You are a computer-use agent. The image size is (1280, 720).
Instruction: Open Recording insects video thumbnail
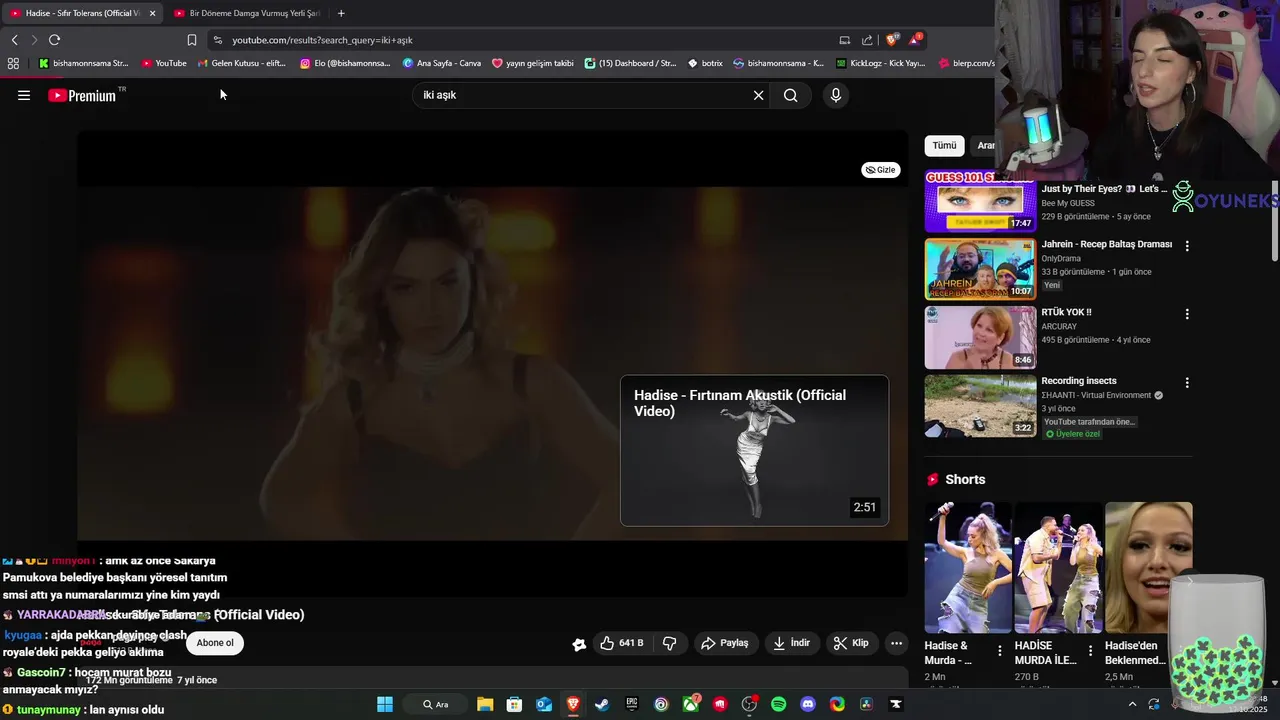coord(980,406)
